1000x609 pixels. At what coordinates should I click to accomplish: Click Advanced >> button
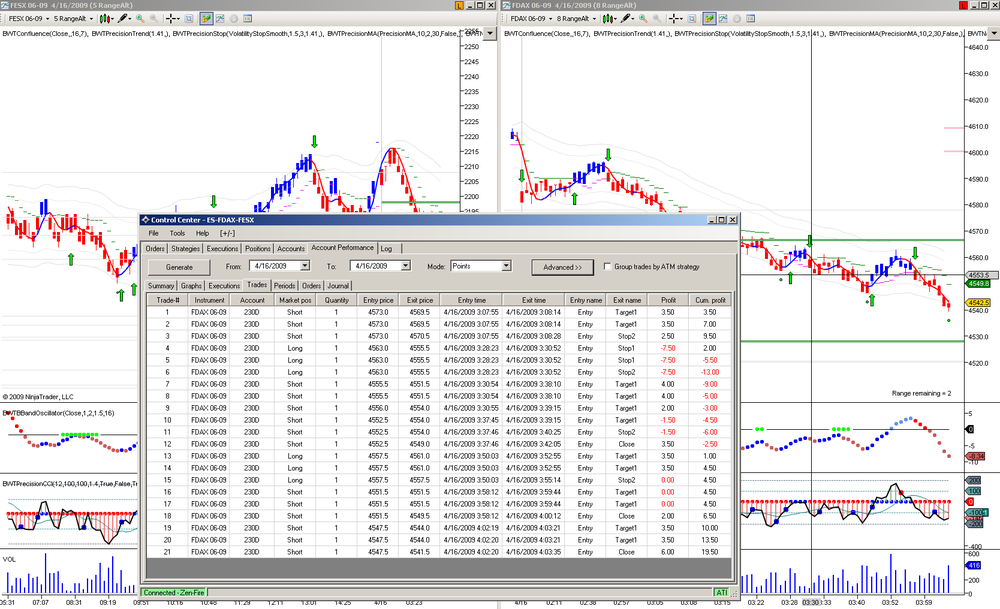tap(562, 267)
